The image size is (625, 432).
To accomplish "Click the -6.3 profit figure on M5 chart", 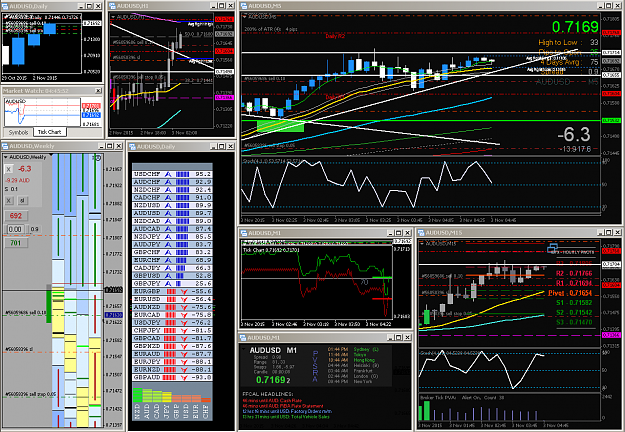I will (574, 134).
